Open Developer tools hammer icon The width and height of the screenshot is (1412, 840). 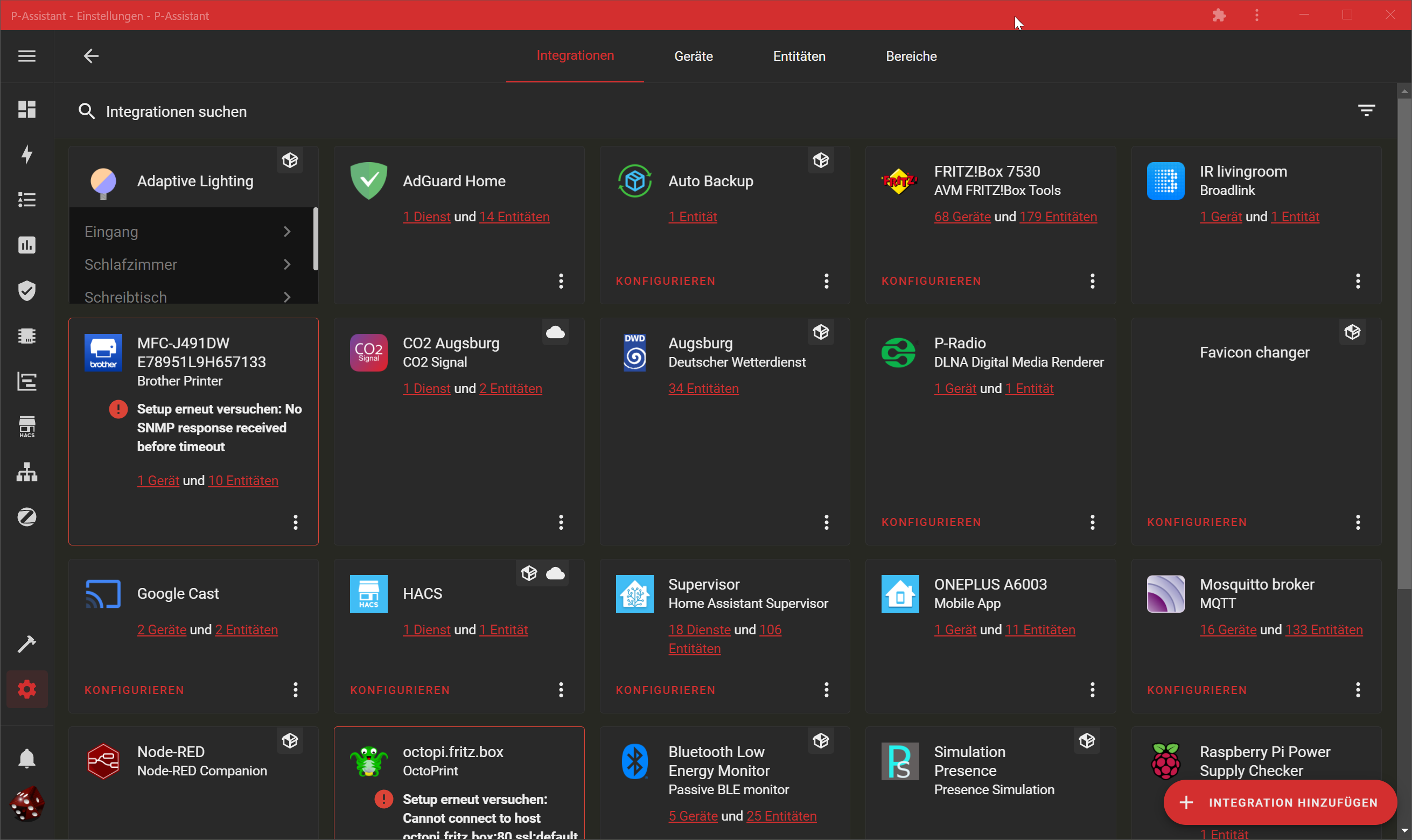pyautogui.click(x=26, y=643)
